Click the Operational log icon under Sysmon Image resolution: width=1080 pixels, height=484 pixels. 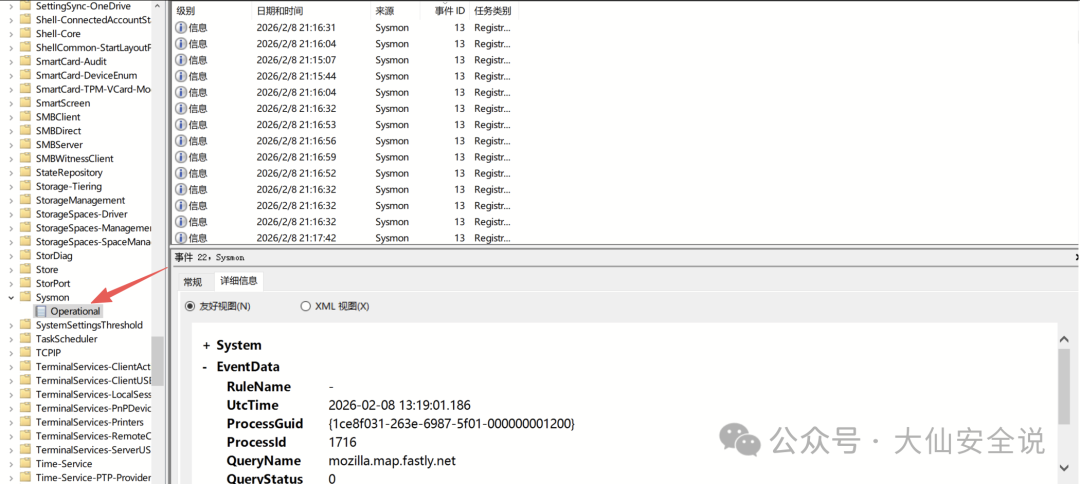click(x=41, y=311)
